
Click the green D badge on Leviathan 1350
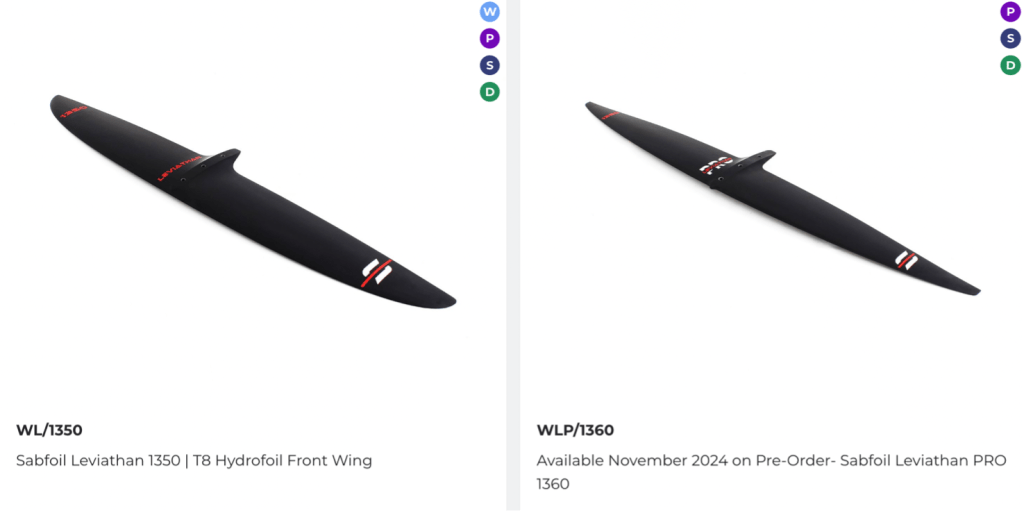point(489,92)
